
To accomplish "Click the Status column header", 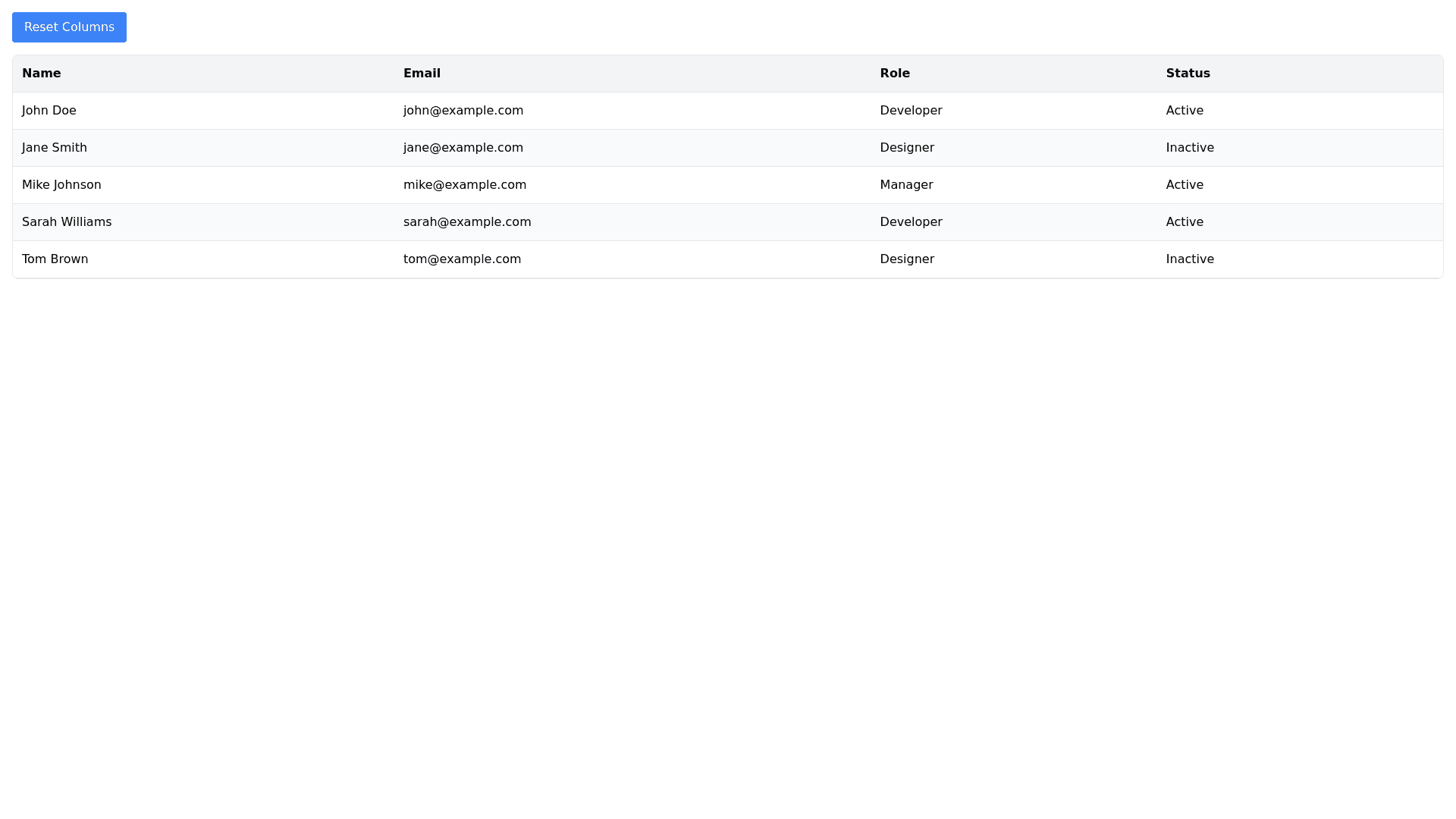I will [1188, 74].
